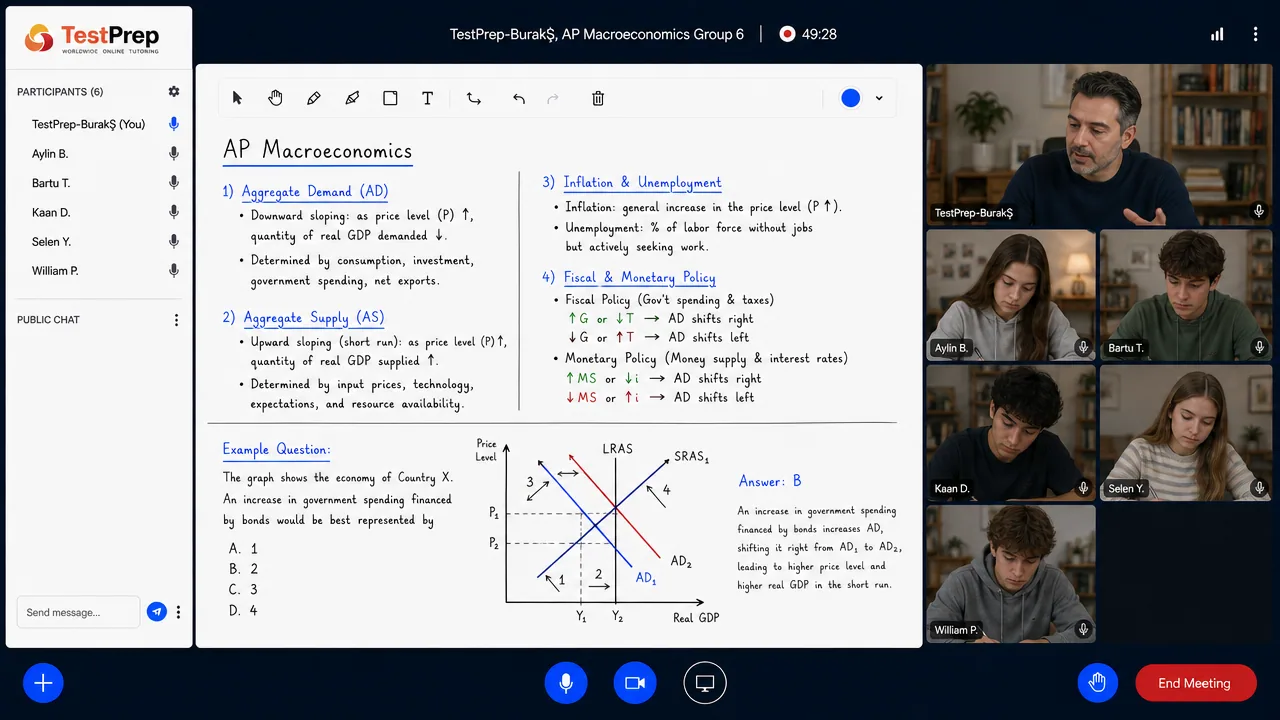Delete with the trash can icon
Viewport: 1280px width, 720px height.
598,98
